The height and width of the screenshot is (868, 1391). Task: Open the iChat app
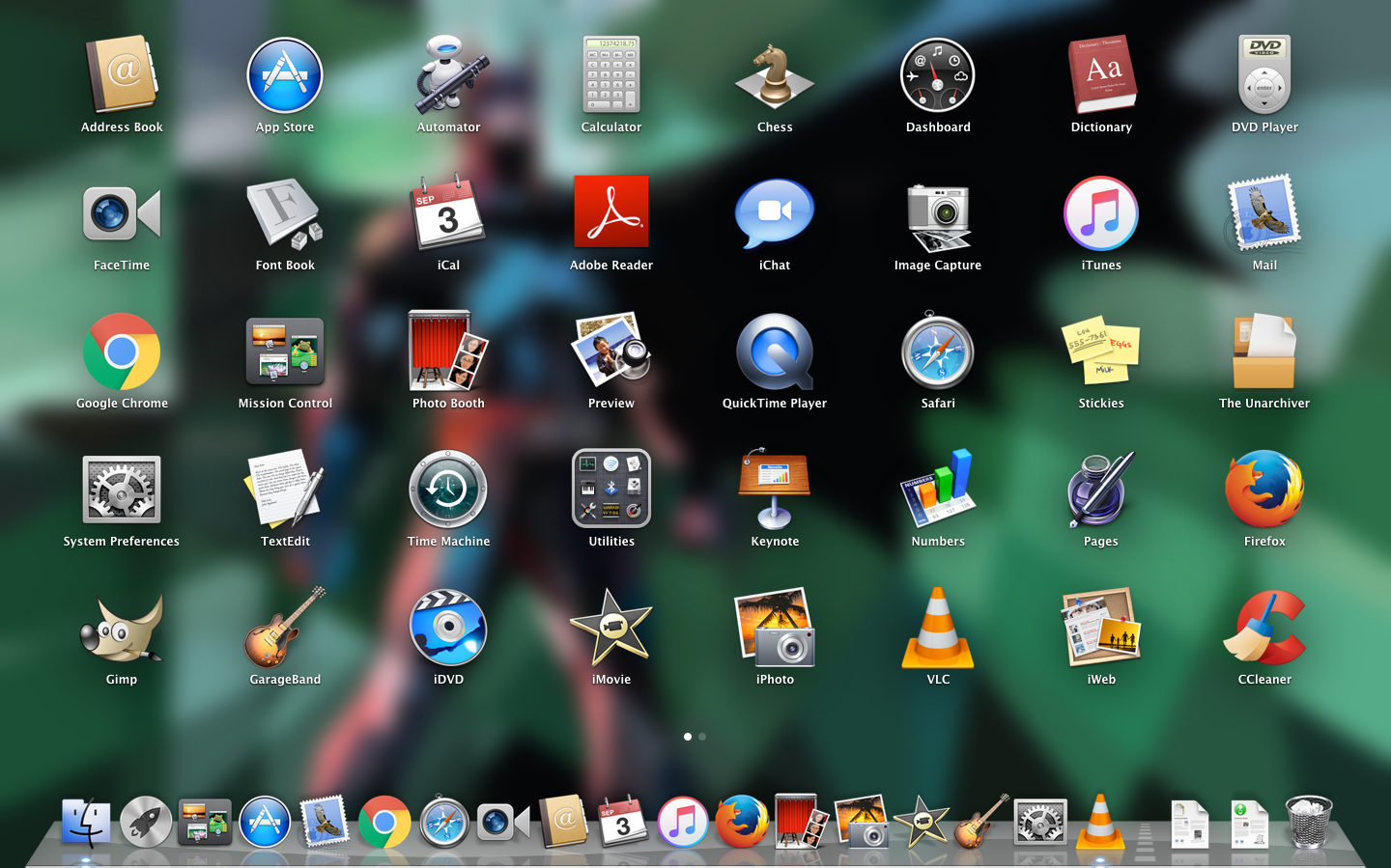(x=775, y=213)
